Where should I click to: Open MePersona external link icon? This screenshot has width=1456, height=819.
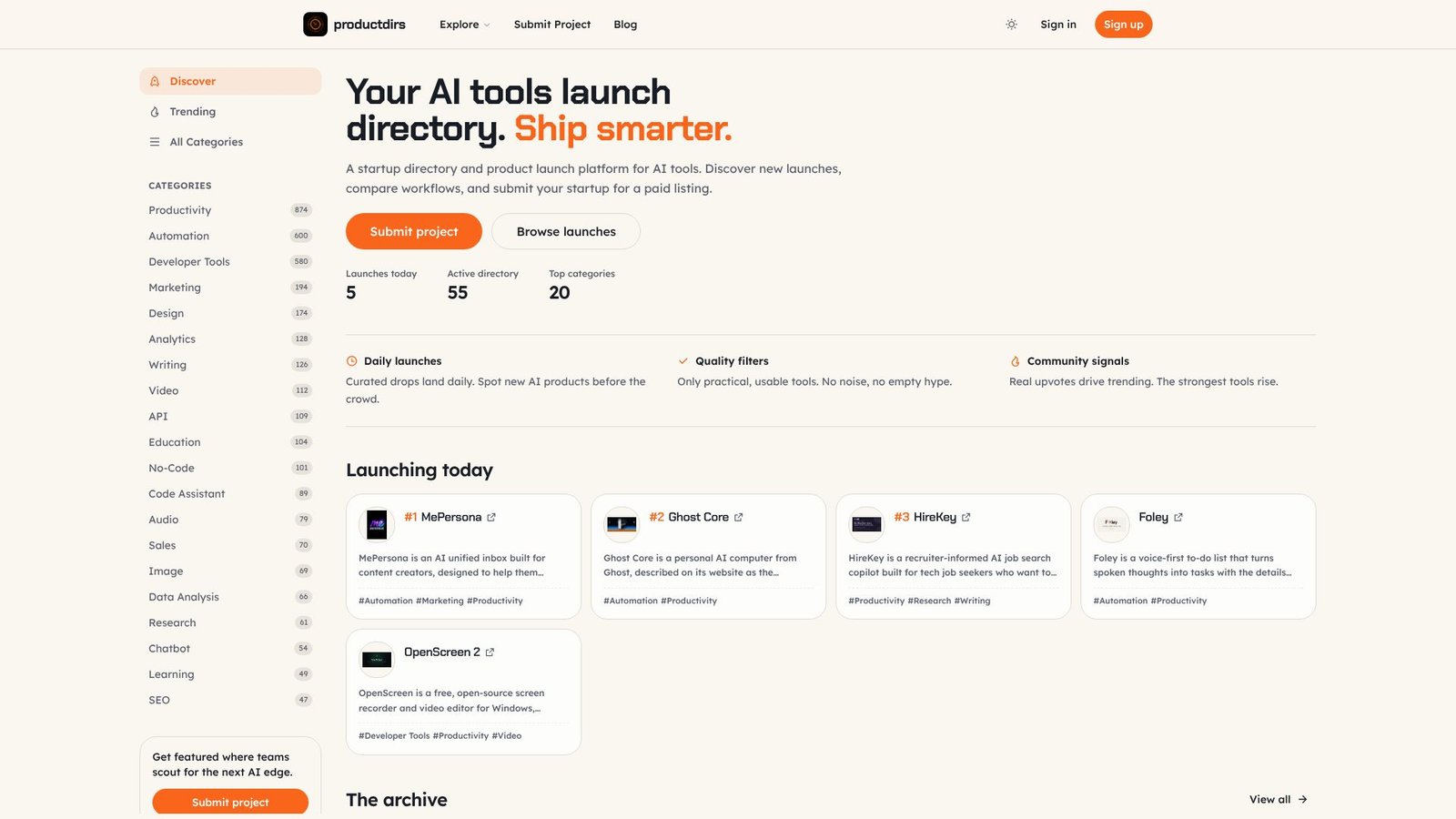pos(491,517)
